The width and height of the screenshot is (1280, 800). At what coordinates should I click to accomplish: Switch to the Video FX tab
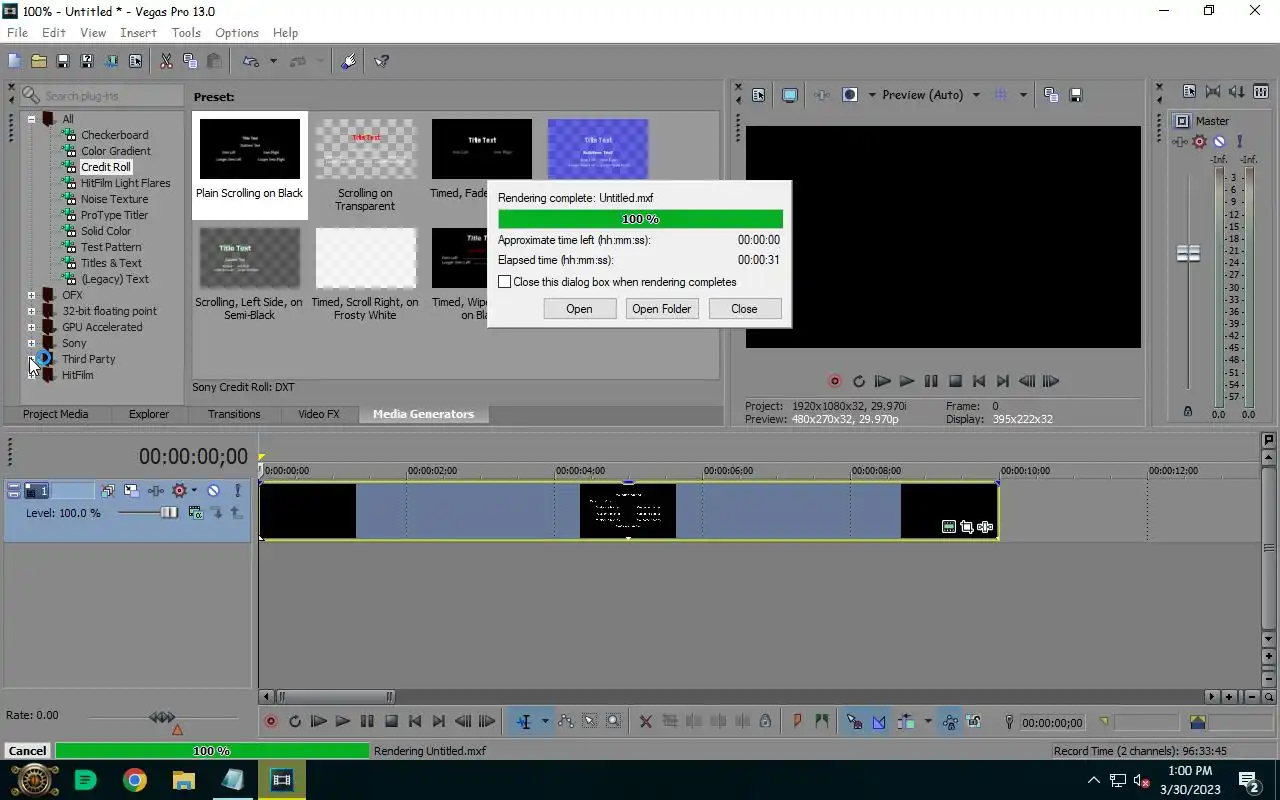(x=319, y=414)
